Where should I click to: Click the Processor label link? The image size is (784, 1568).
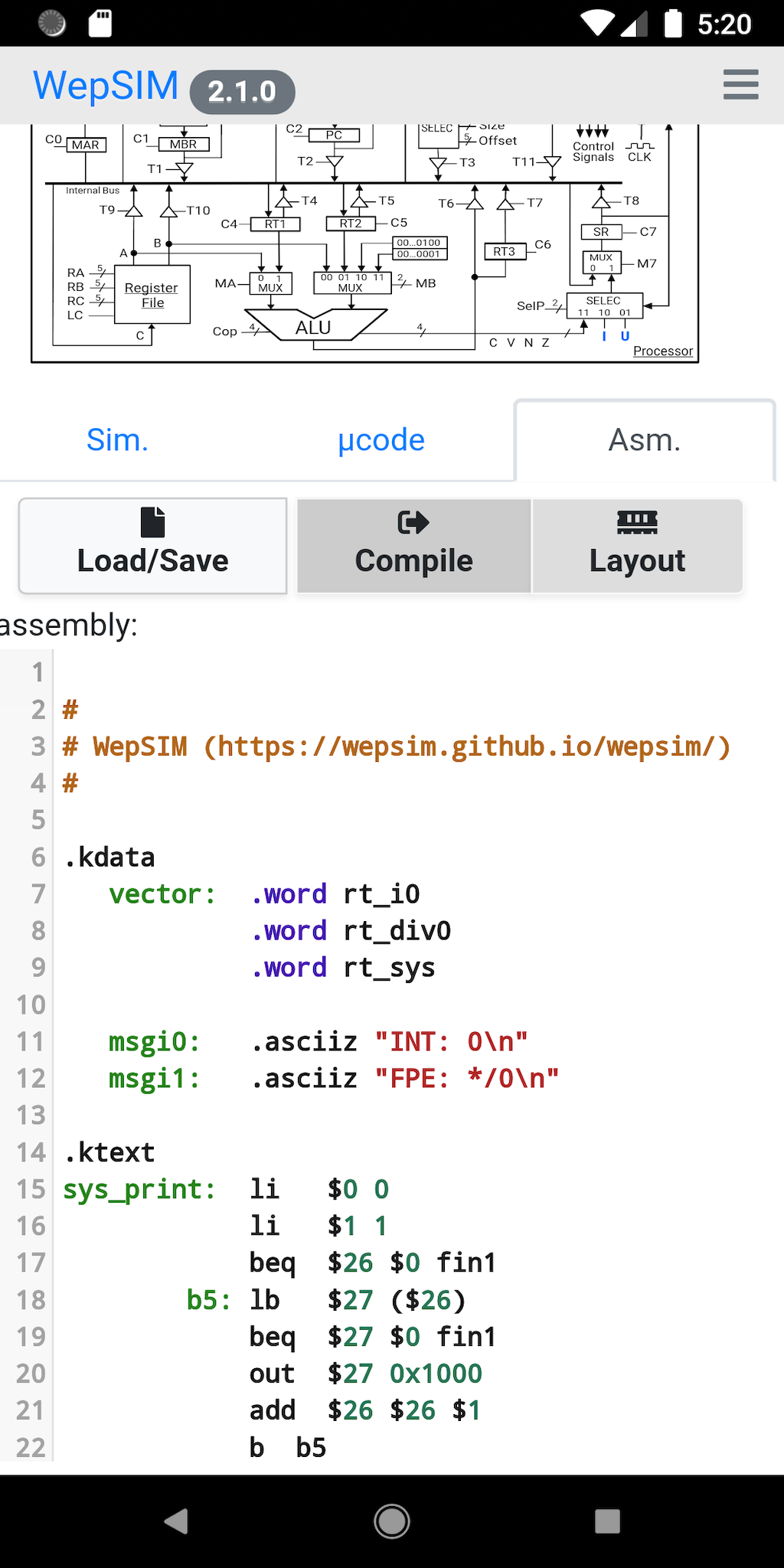[663, 351]
